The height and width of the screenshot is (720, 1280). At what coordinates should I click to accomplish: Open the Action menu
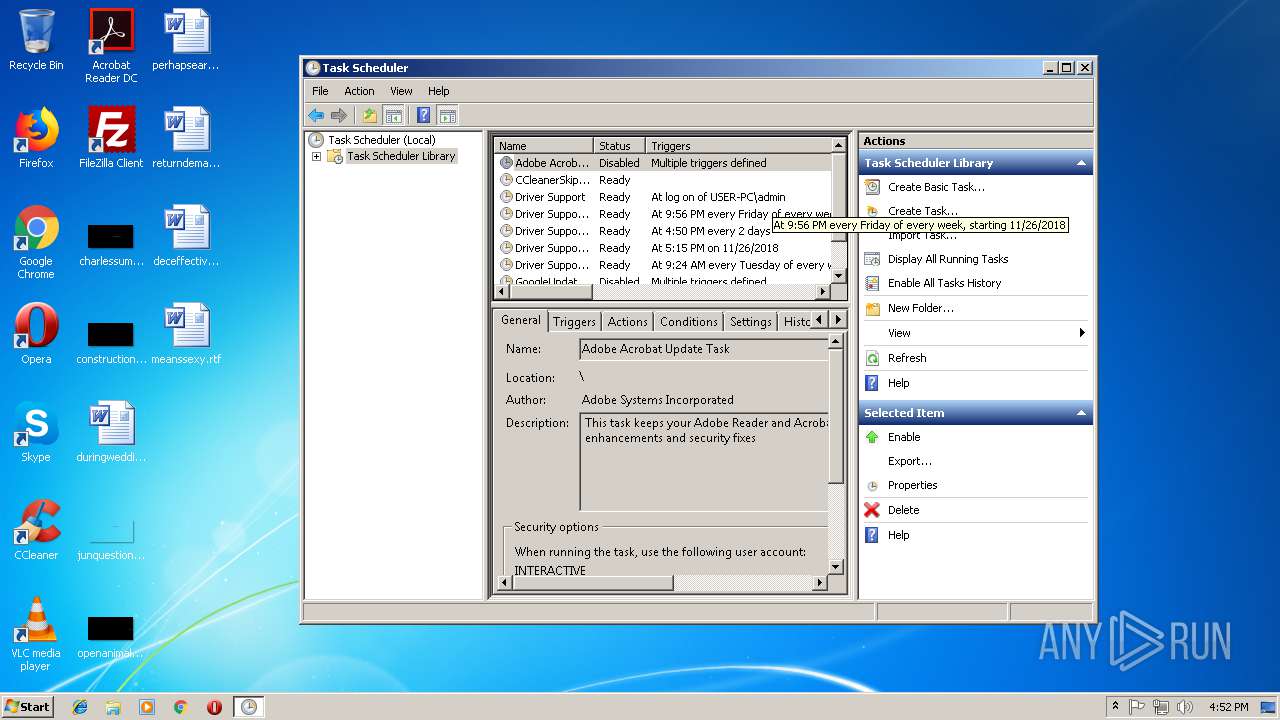tap(359, 91)
